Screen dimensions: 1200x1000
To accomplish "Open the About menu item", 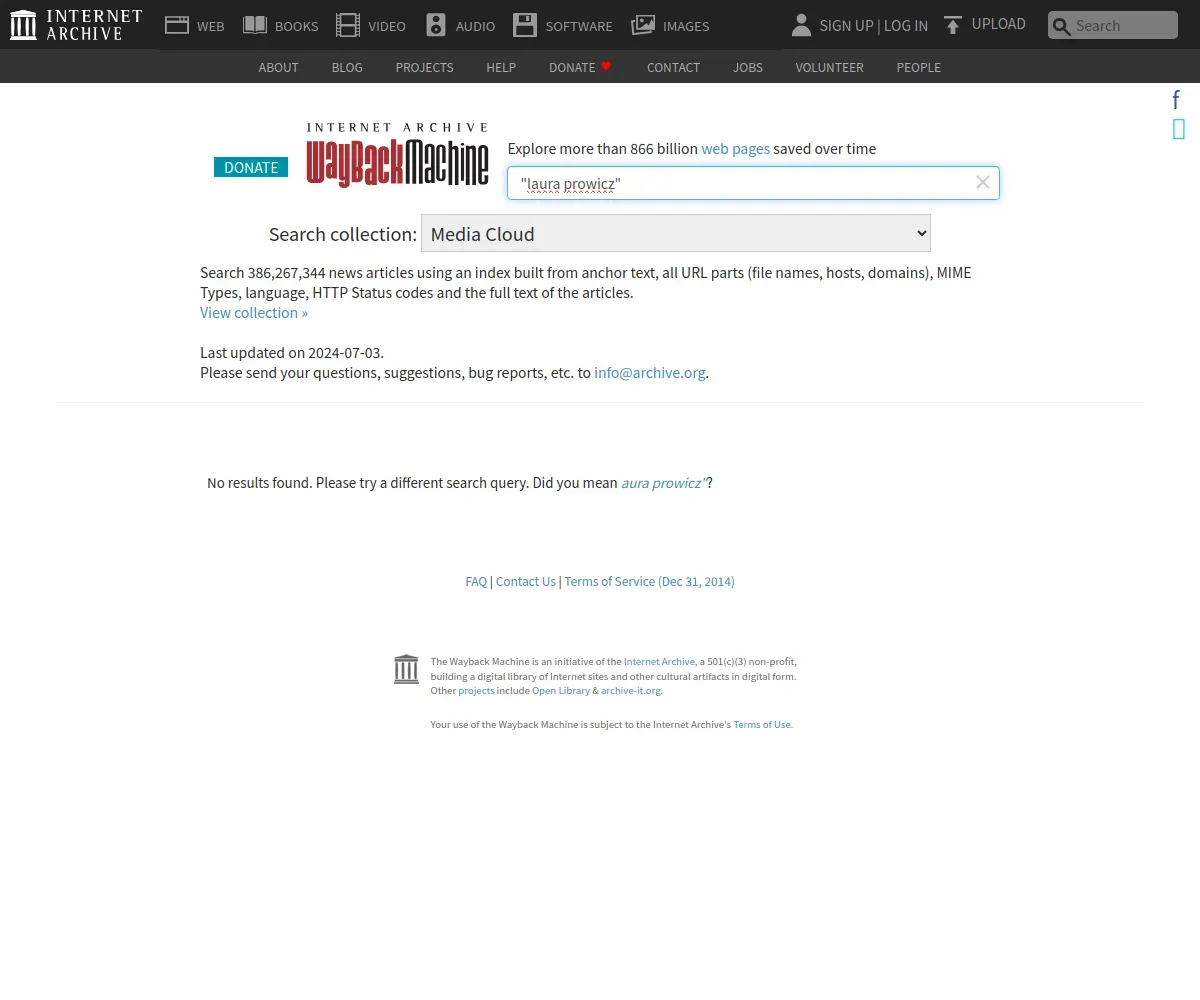I will [278, 67].
